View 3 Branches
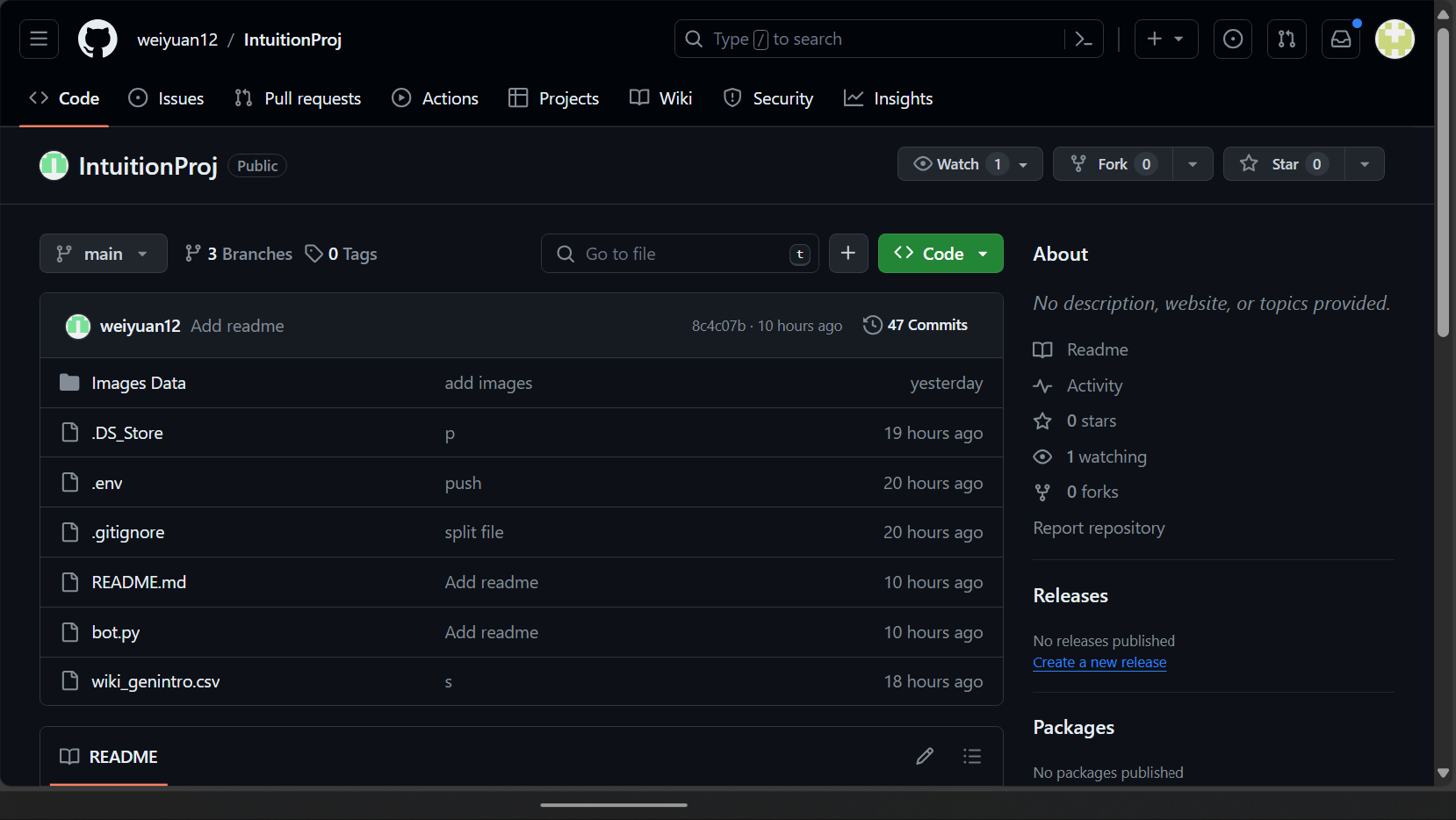The height and width of the screenshot is (820, 1456). point(238,254)
